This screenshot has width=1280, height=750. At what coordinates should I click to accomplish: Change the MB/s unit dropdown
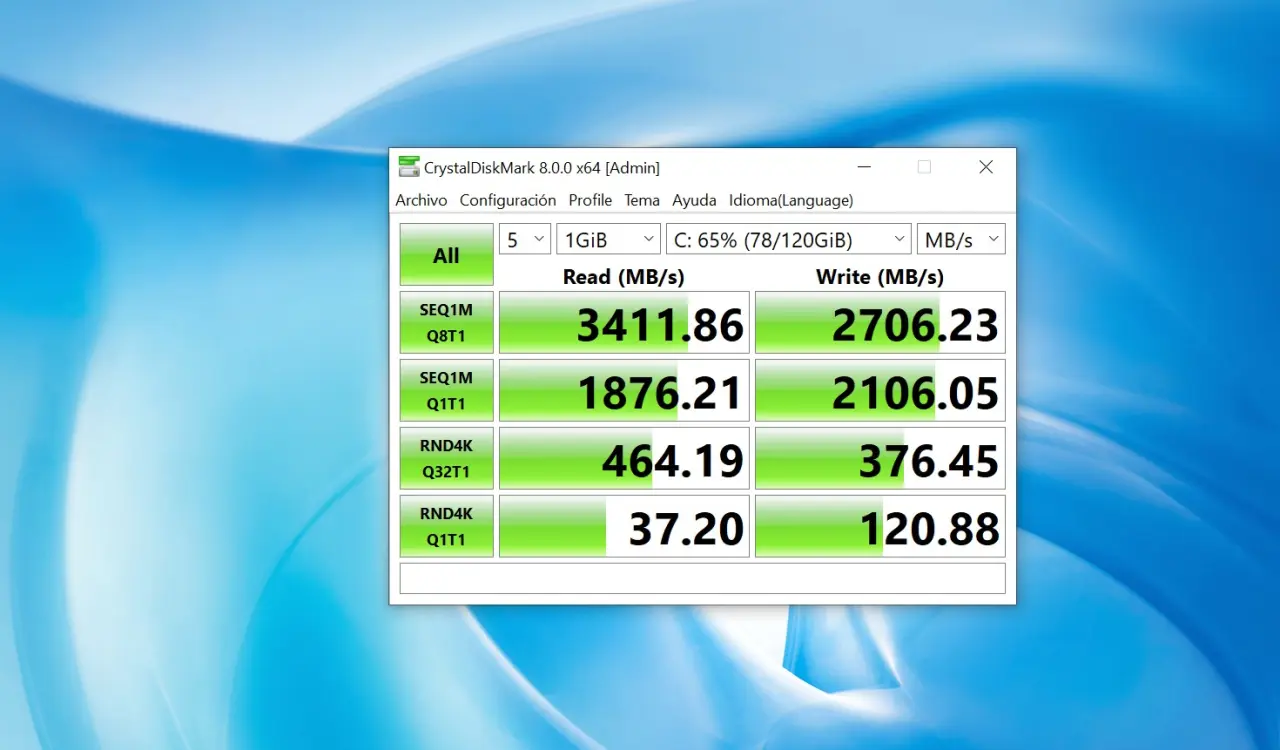(961, 240)
